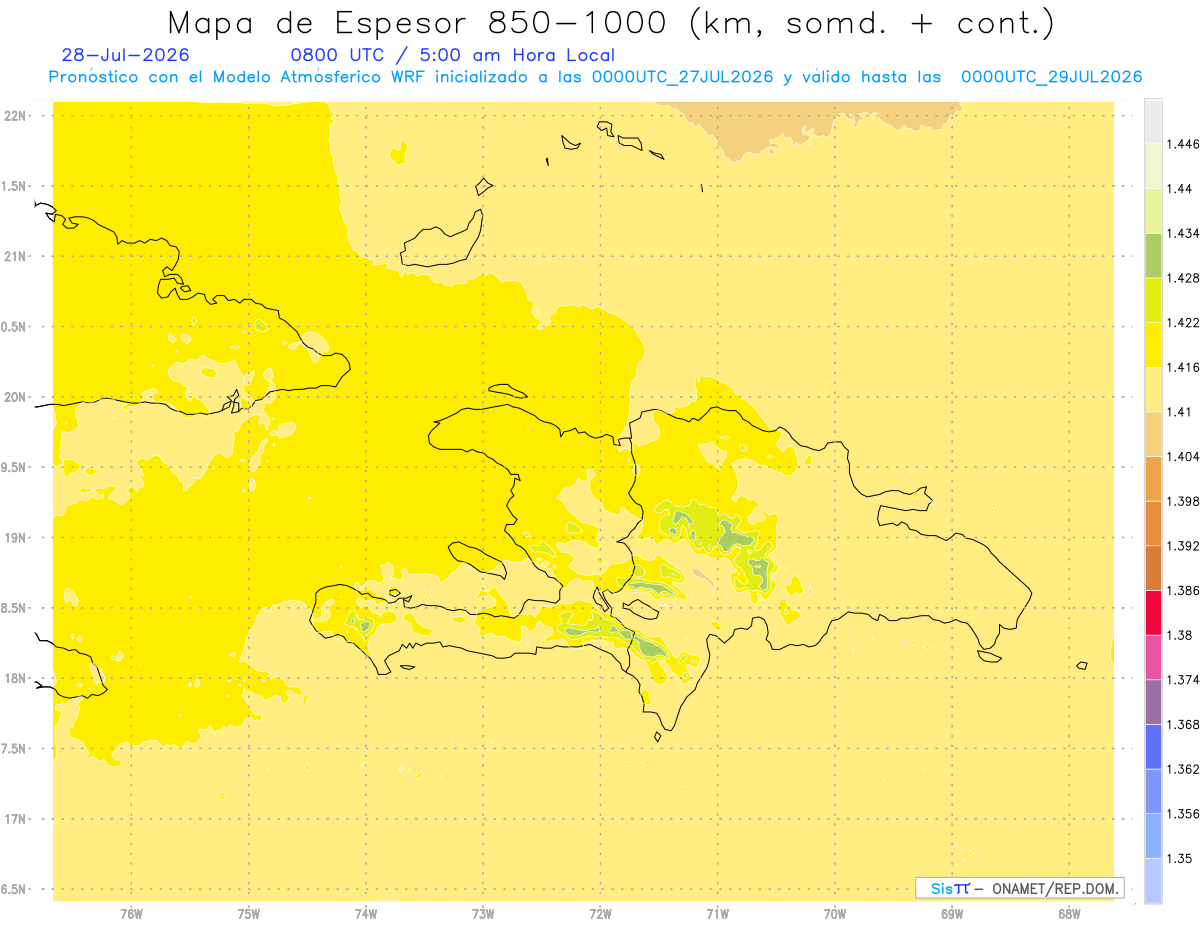Click the '68W' longitude label
Image resolution: width=1200 pixels, height=927 pixels.
1069,914
